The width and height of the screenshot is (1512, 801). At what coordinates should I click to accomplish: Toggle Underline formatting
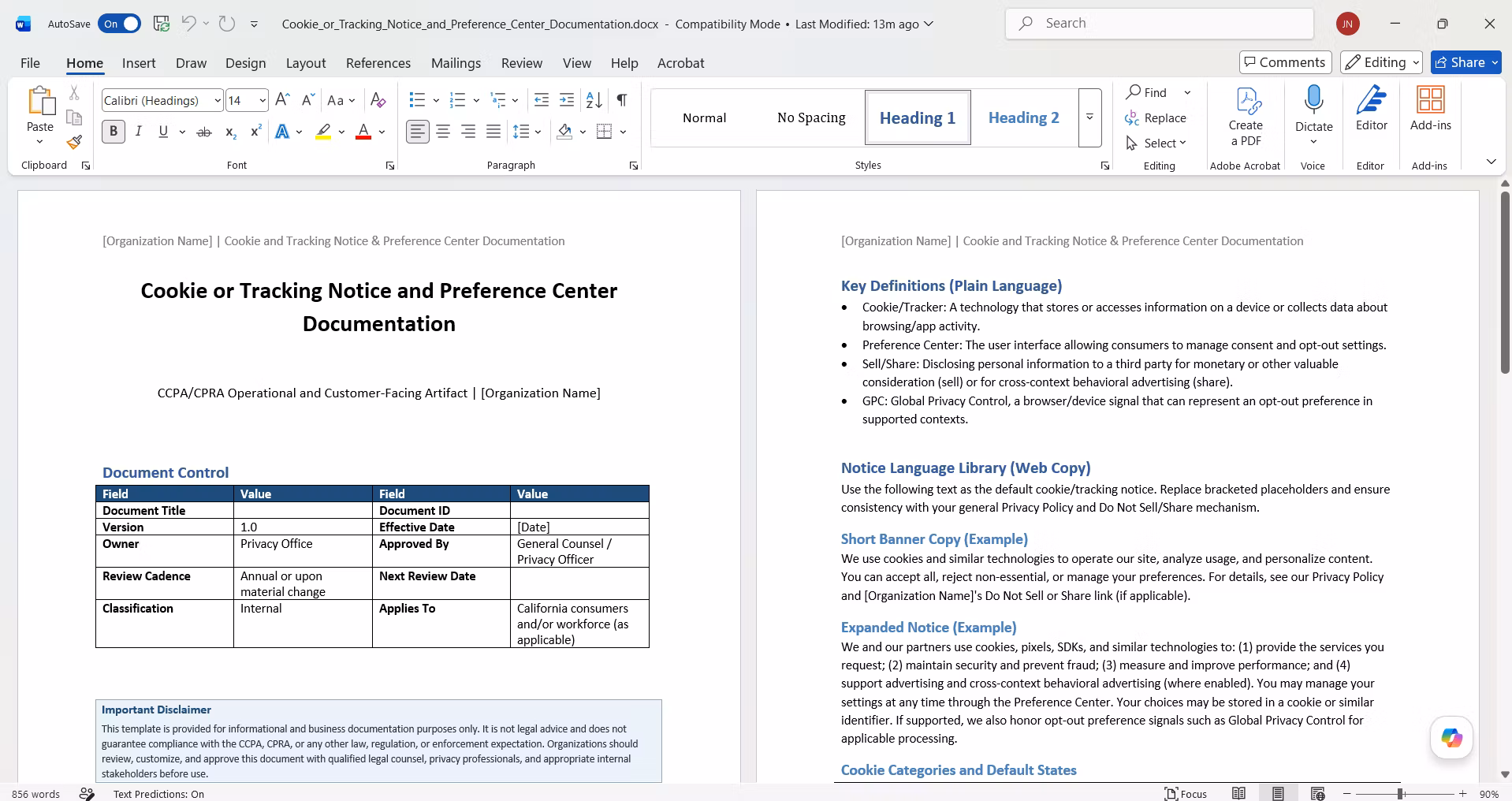(163, 132)
